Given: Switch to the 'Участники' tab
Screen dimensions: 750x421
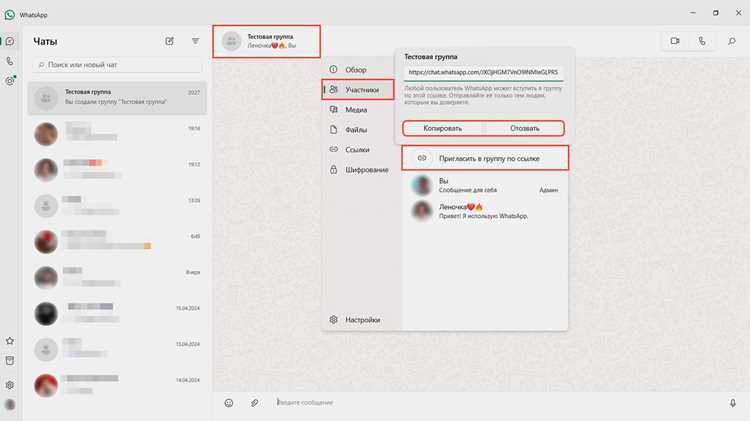Looking at the screenshot, I should pyautogui.click(x=359, y=90).
